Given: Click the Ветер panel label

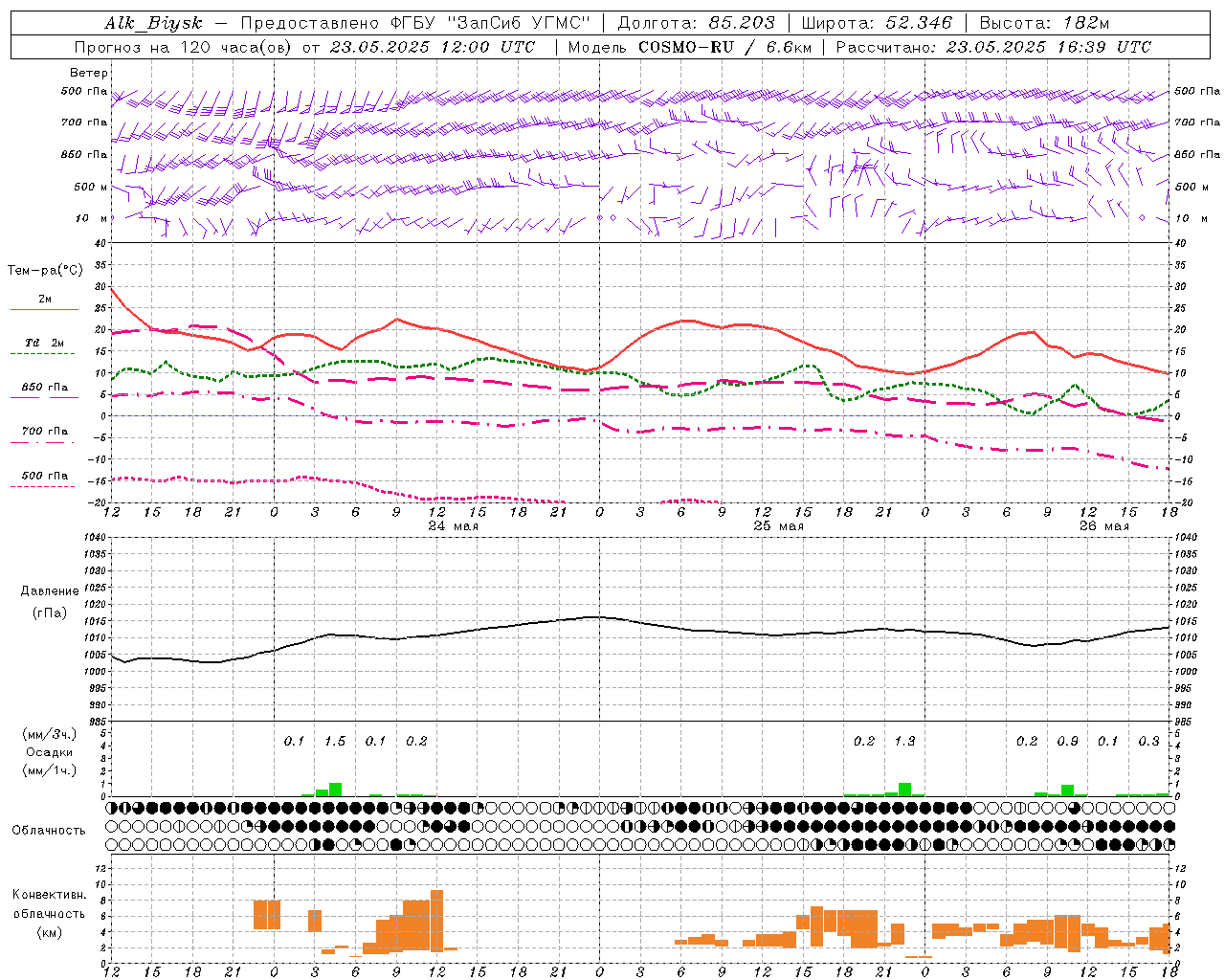Looking at the screenshot, I should coord(89,73).
